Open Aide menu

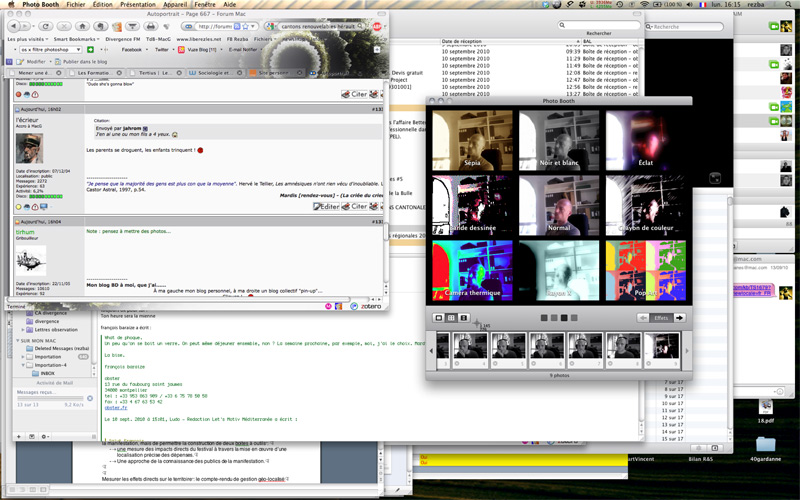click(x=230, y=4)
